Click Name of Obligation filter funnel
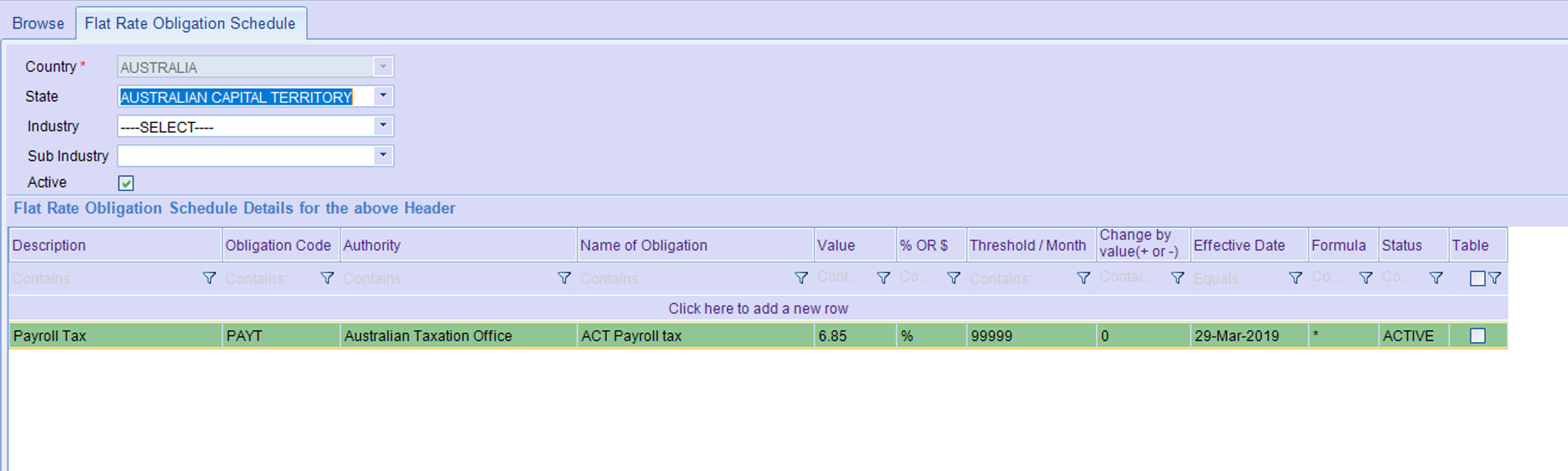The image size is (1568, 471). point(801,278)
